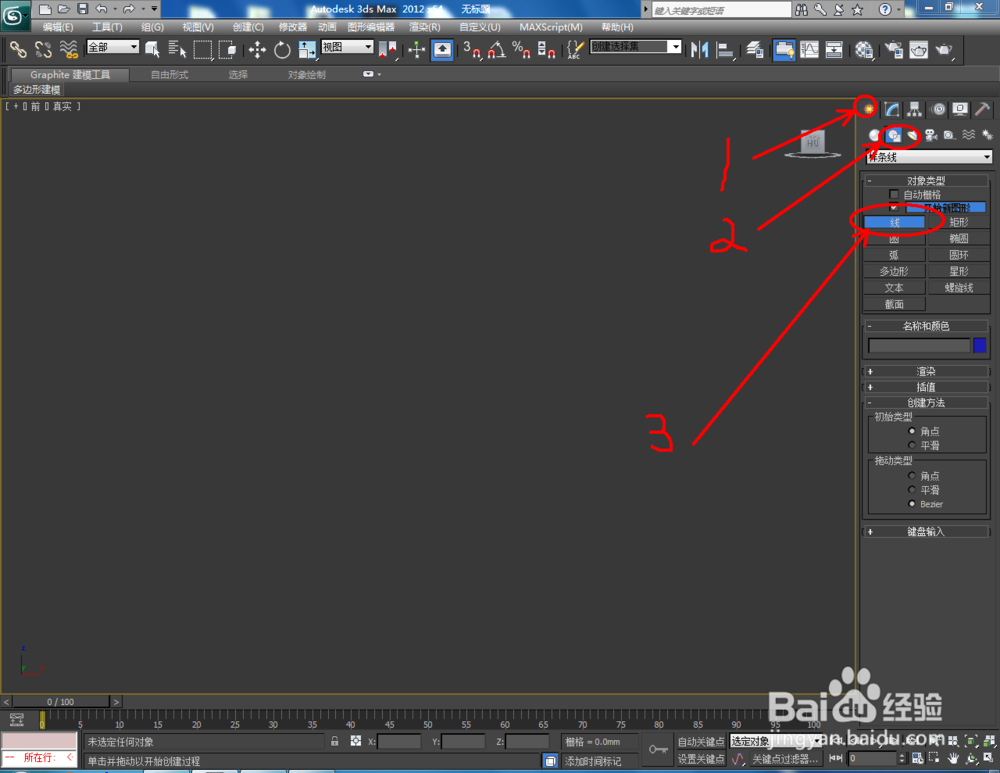Select 角点 under 拖动类型
This screenshot has width=1000, height=773.
click(911, 476)
